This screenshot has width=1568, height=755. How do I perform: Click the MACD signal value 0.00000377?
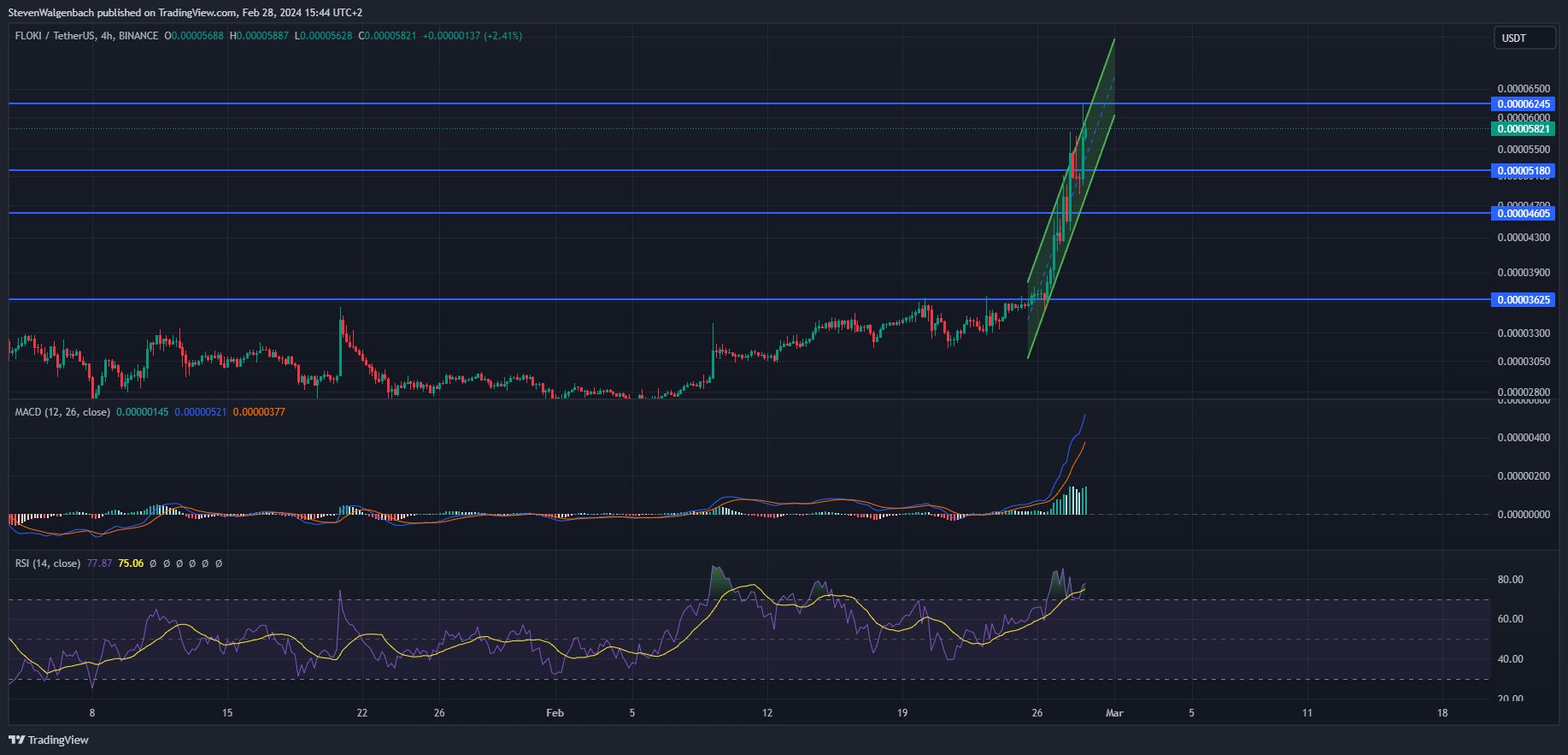point(259,412)
